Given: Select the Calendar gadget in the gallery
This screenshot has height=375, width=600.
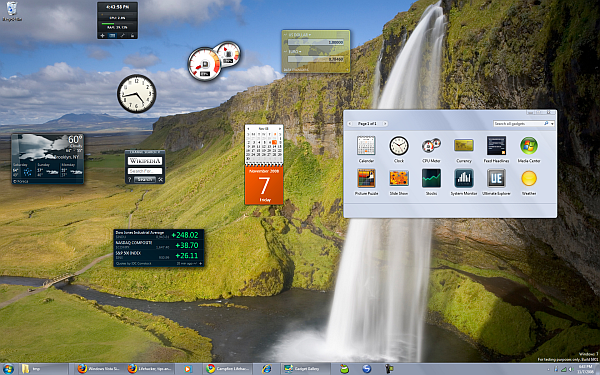Looking at the screenshot, I should pyautogui.click(x=366, y=149).
